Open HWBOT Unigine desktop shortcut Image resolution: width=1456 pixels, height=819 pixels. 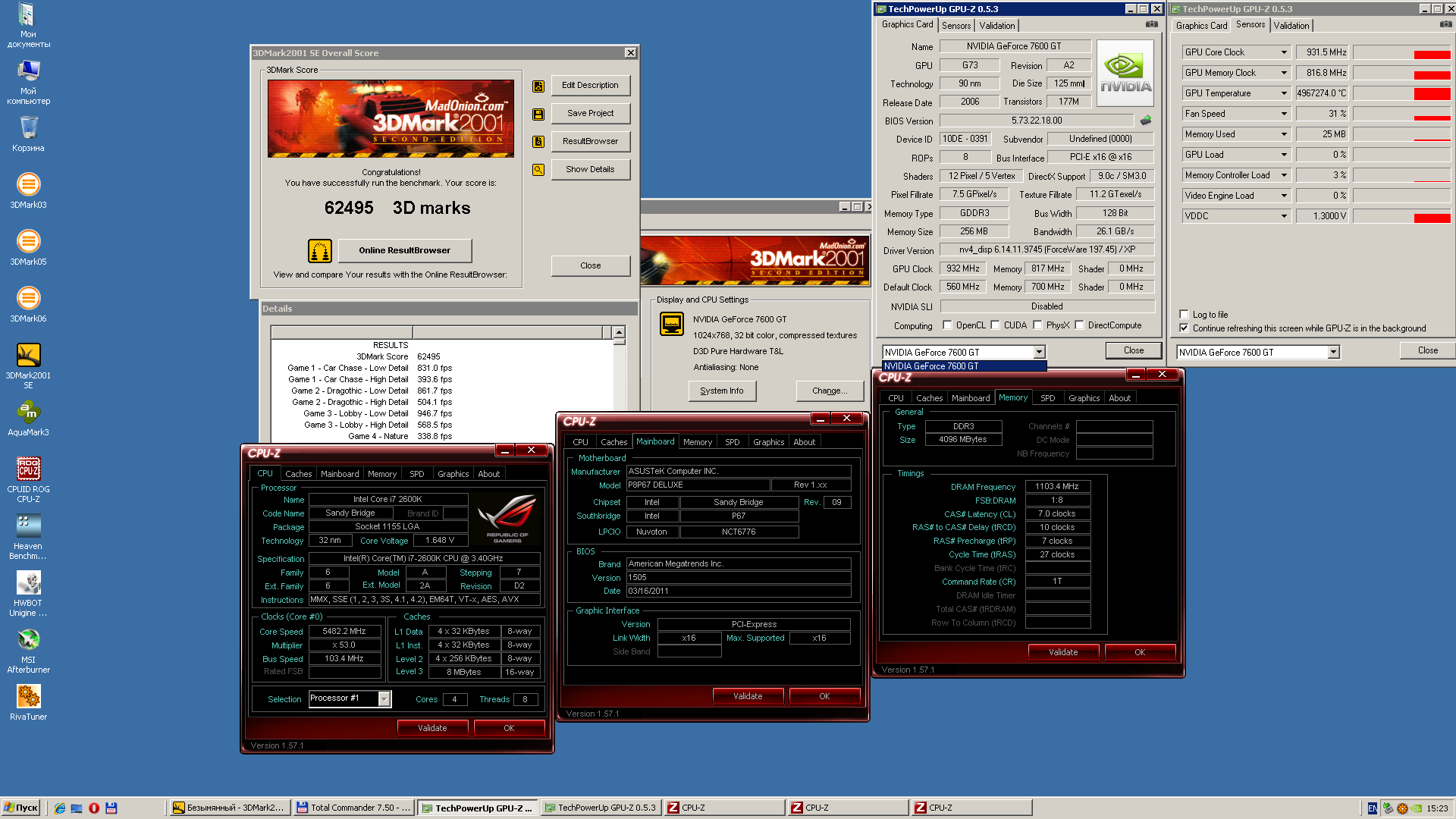pyautogui.click(x=28, y=593)
